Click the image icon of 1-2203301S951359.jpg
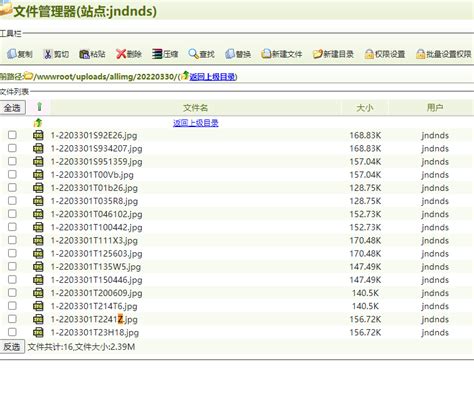 point(38,162)
